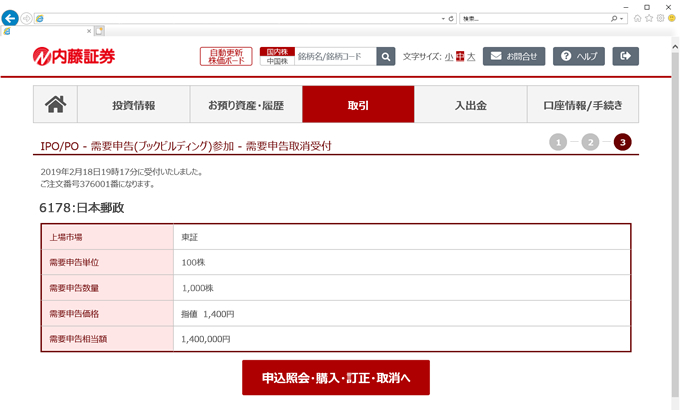Go to the home icon tab
The width and height of the screenshot is (680, 410).
point(56,104)
